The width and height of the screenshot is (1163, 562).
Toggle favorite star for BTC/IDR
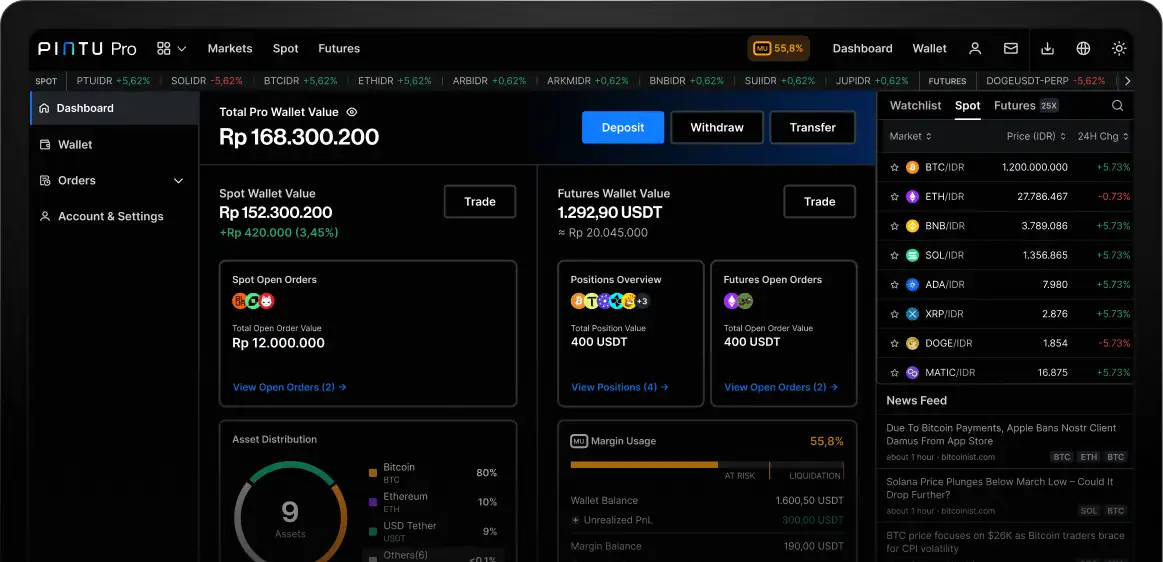[x=895, y=168]
